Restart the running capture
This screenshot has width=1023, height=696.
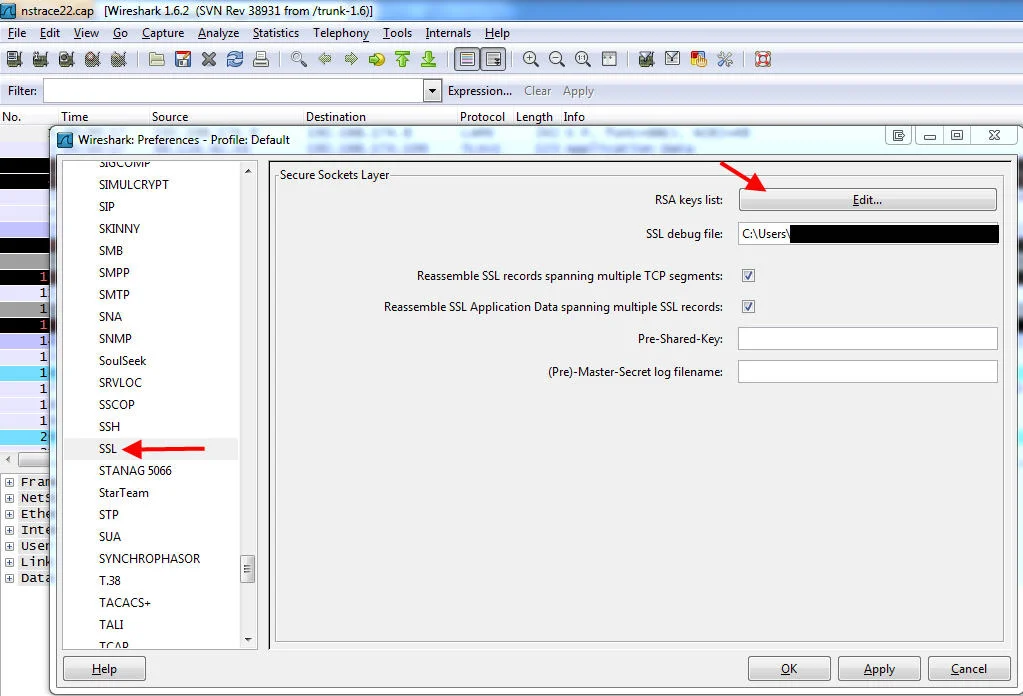tap(118, 59)
